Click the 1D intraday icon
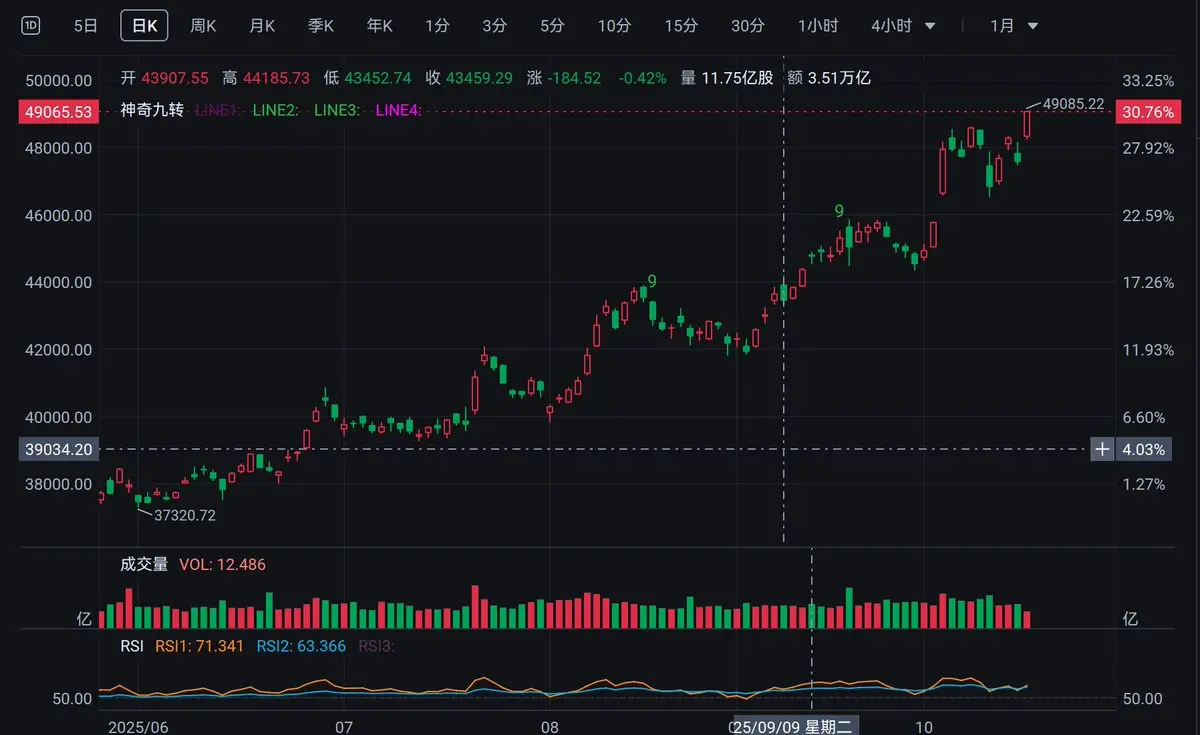Image resolution: width=1200 pixels, height=735 pixels. point(31,26)
